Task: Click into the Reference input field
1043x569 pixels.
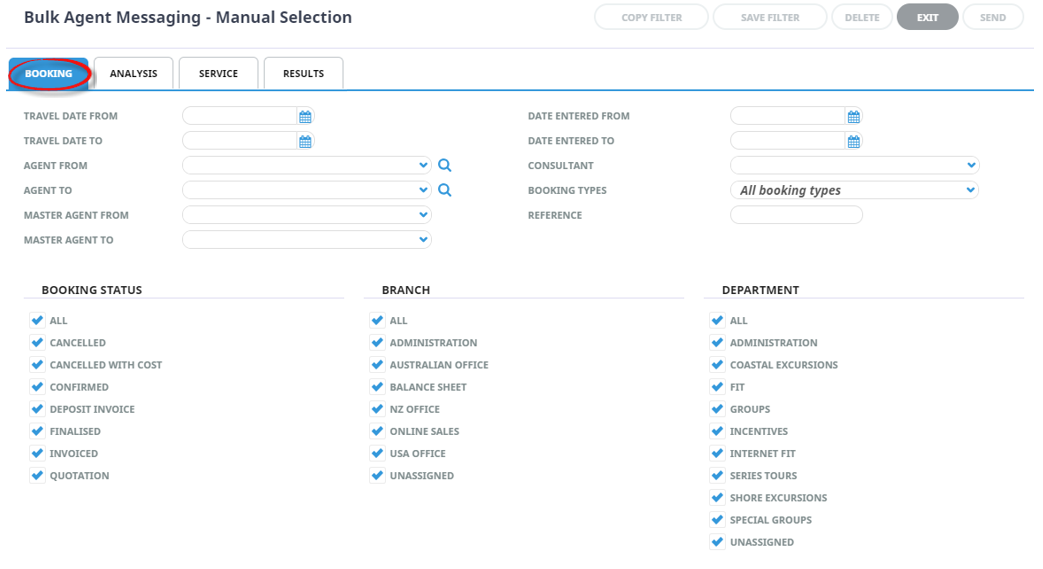Action: click(796, 215)
